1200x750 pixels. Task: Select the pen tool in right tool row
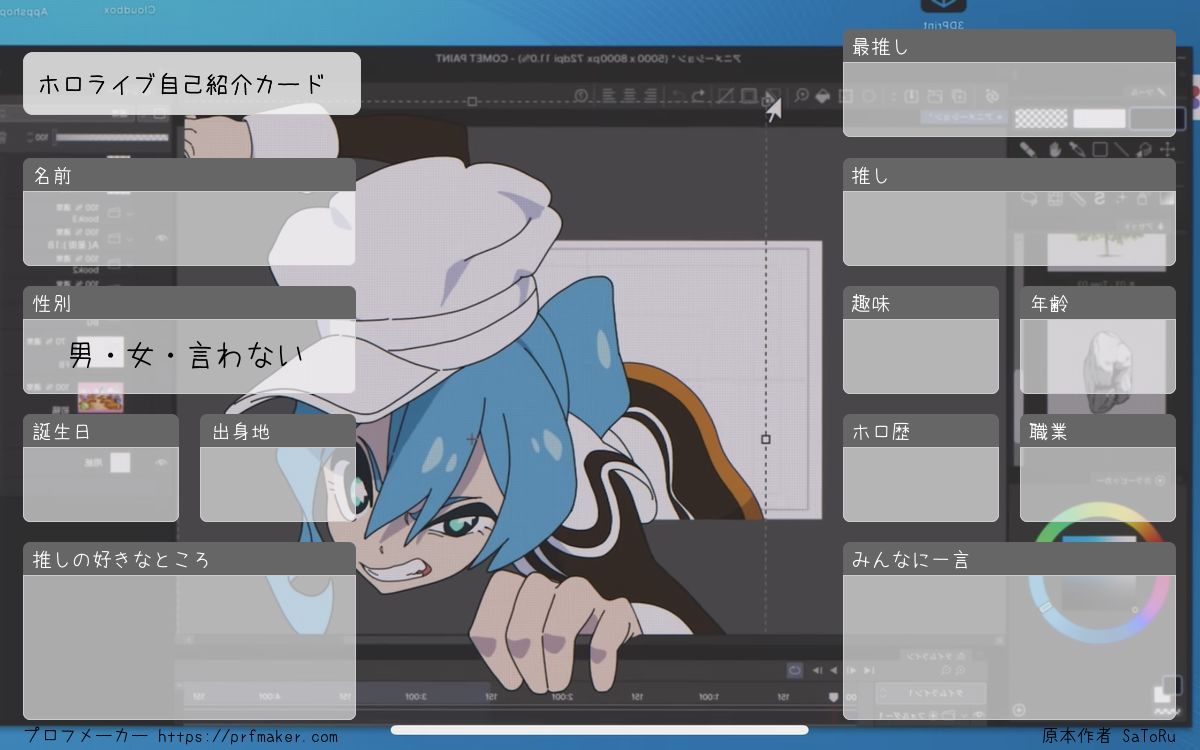pyautogui.click(x=1027, y=149)
